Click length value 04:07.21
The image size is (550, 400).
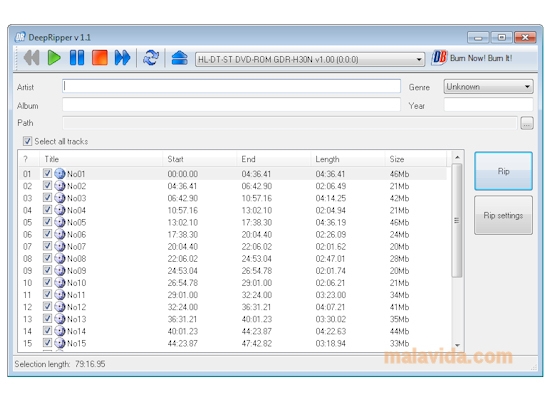[x=330, y=307]
